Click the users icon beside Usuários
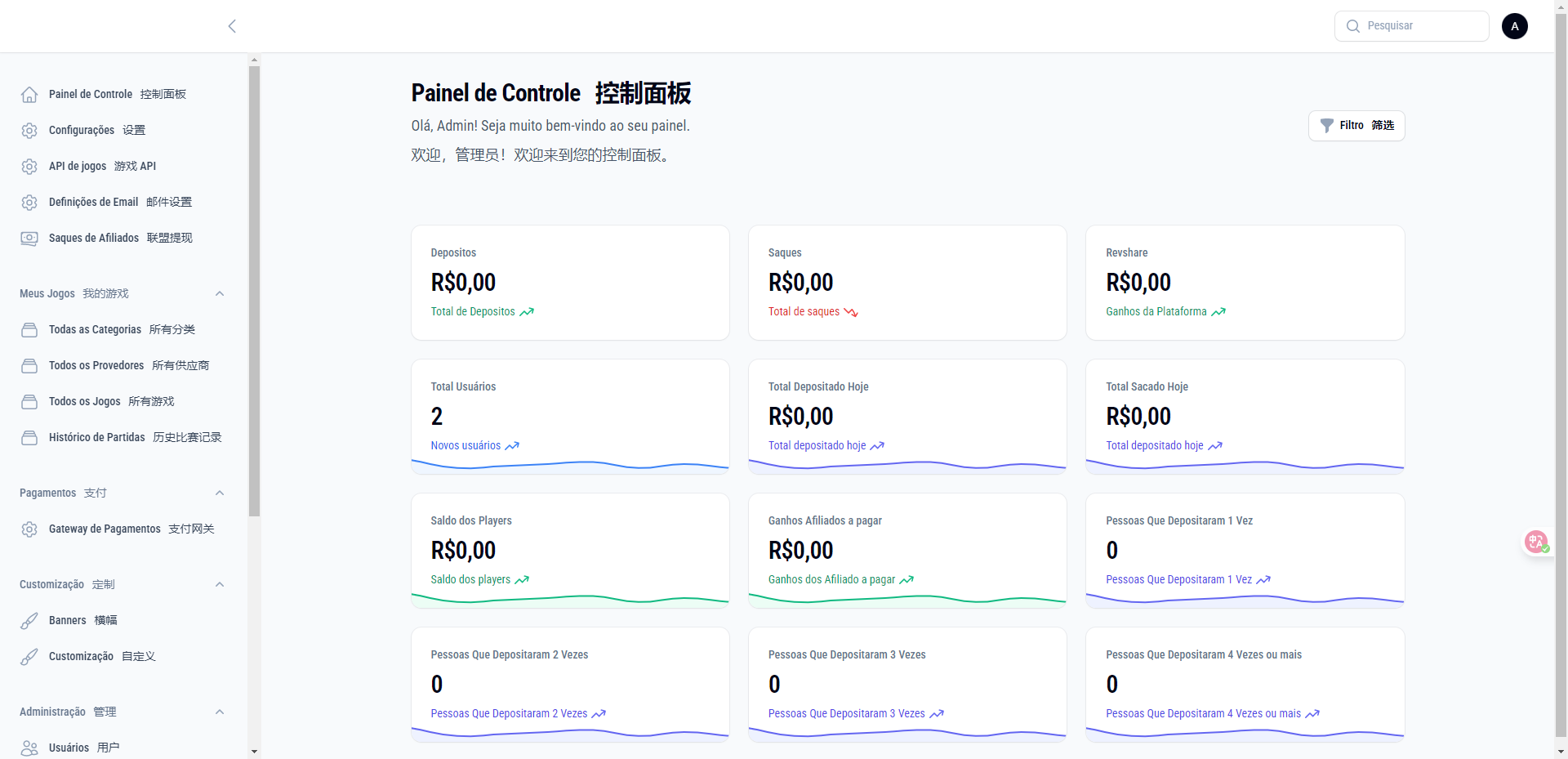1568x759 pixels. pos(29,748)
